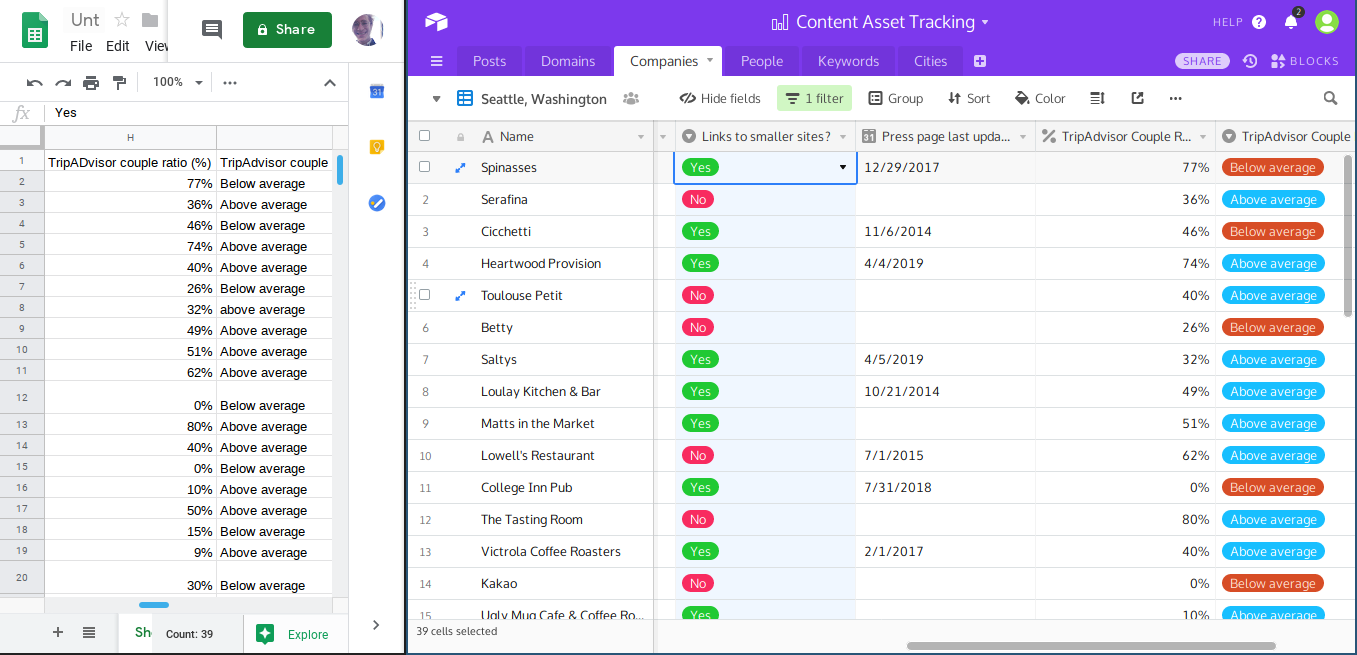
Task: Switch to the Posts table tab
Action: (489, 61)
